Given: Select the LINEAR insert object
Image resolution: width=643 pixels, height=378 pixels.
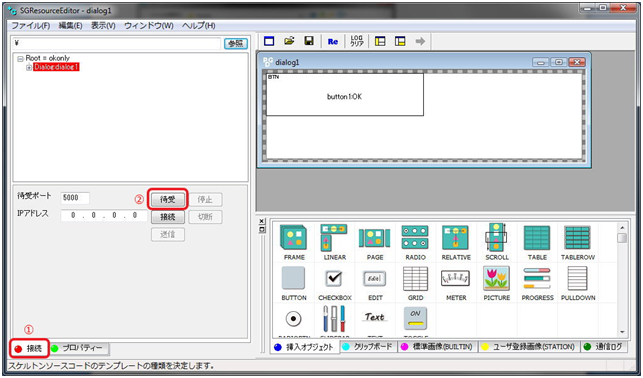Looking at the screenshot, I should click(x=335, y=242).
